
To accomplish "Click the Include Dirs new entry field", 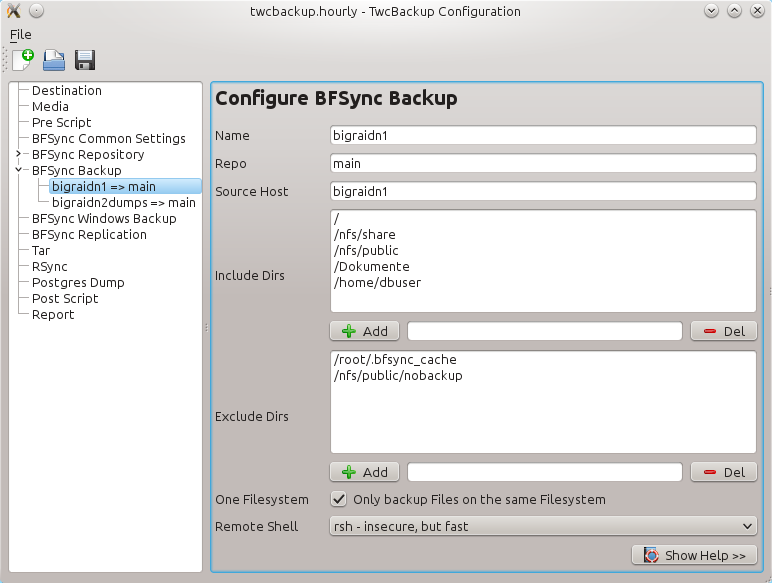I will (x=545, y=331).
